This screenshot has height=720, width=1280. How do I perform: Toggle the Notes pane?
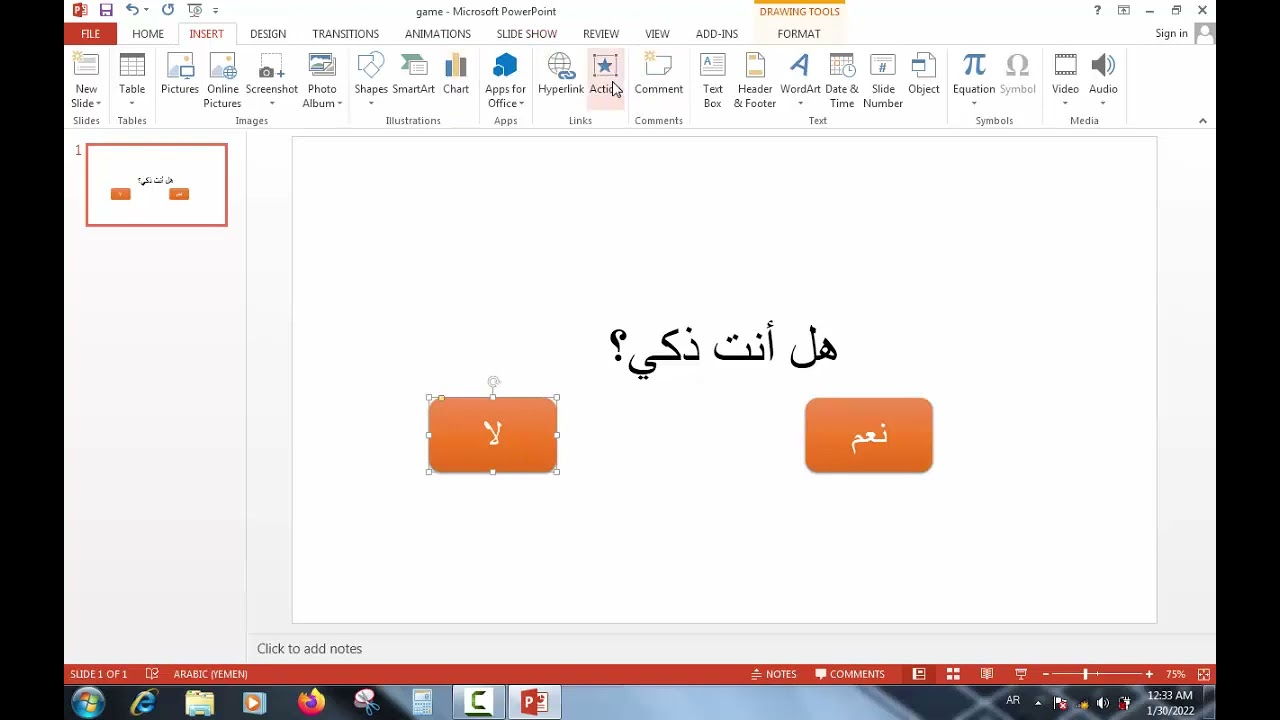pyautogui.click(x=774, y=674)
